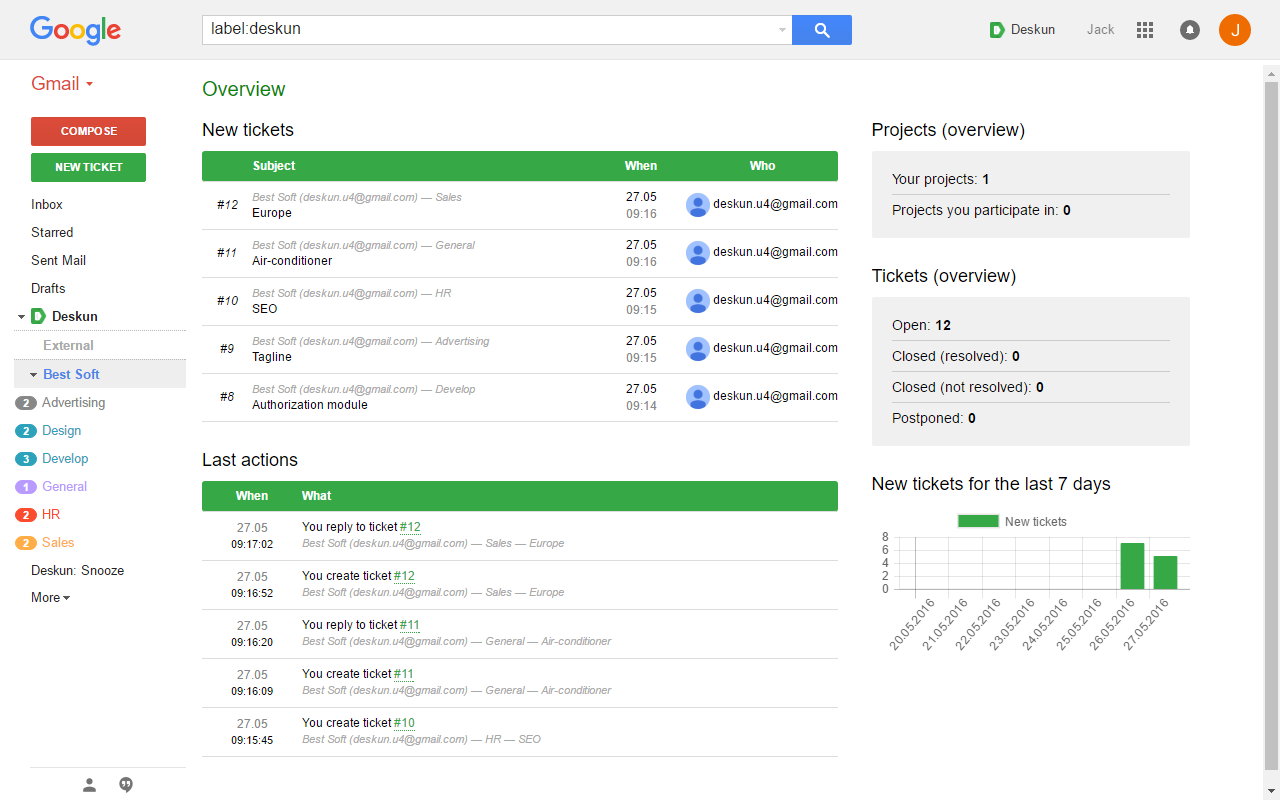Click the Subject column header
Image resolution: width=1280 pixels, height=800 pixels.
pyautogui.click(x=274, y=166)
